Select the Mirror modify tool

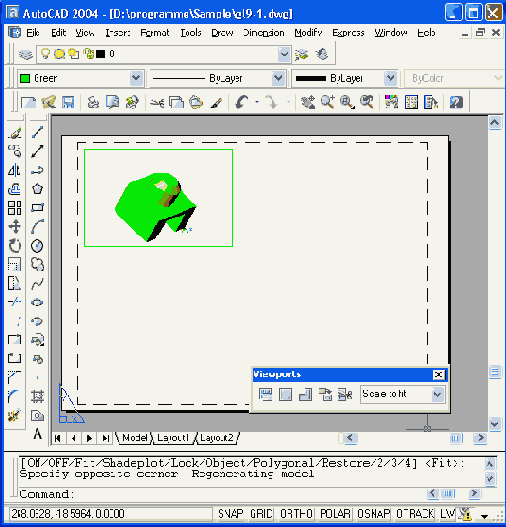[x=14, y=170]
